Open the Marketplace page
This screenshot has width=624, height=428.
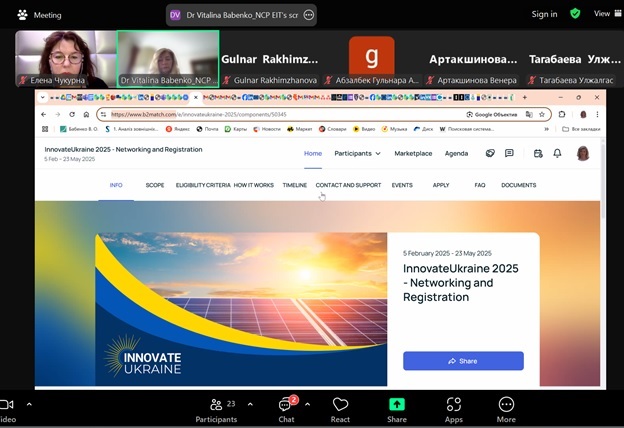click(x=413, y=153)
